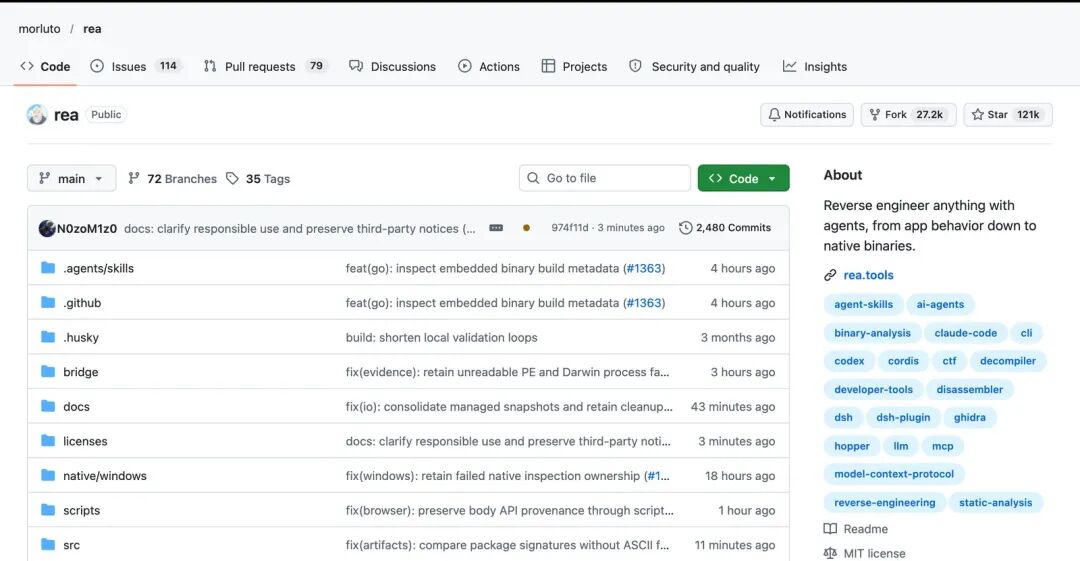View the Insights tab
Screen dimensions: 1080x561
pyautogui.click(x=815, y=67)
